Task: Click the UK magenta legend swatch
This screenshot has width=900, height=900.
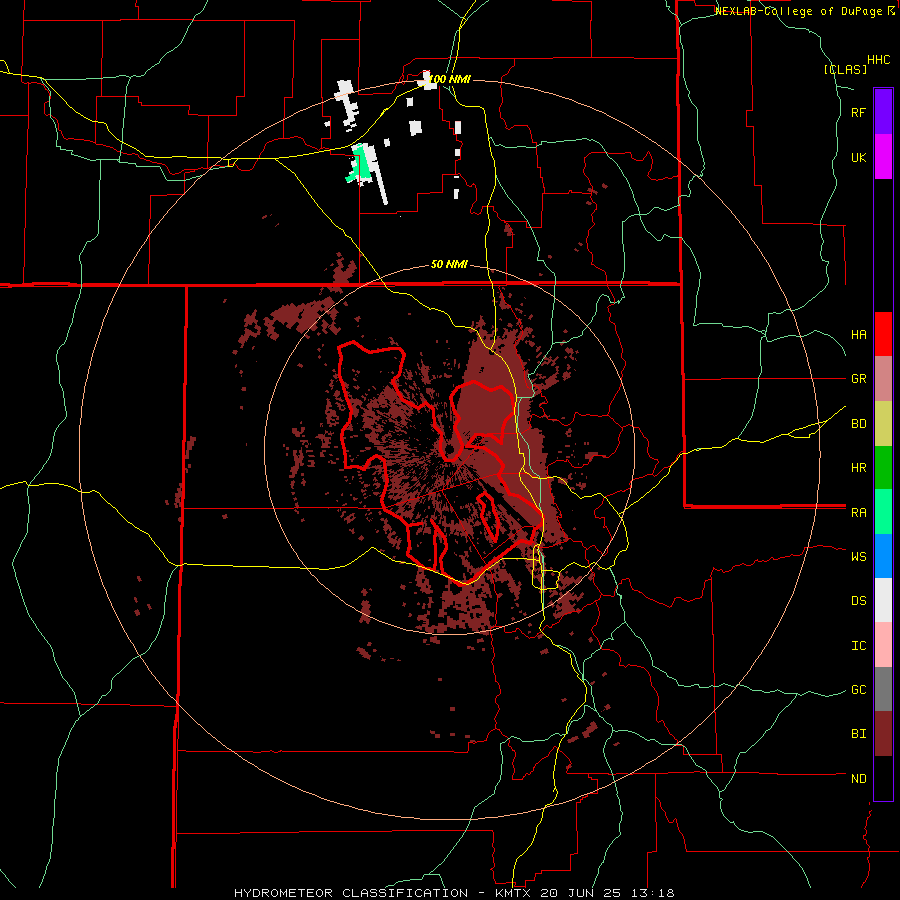Action: (x=883, y=157)
